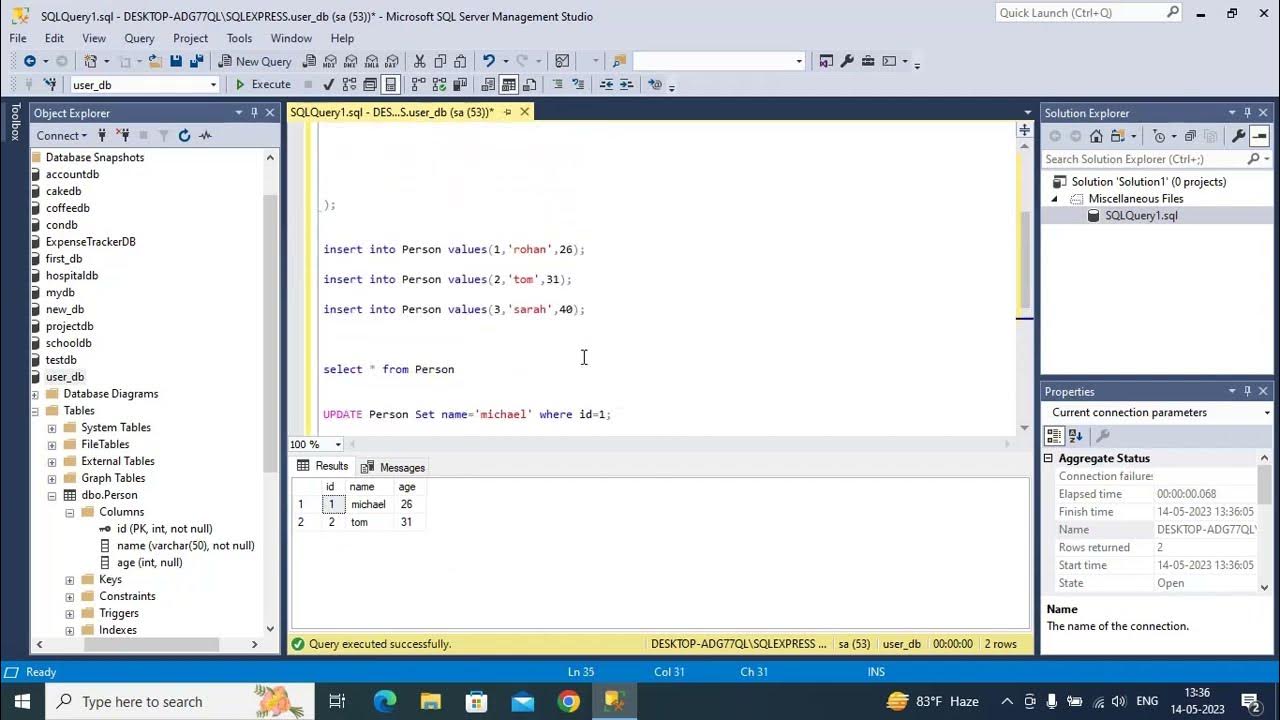Click the Decrease Indent icon
Screen dimensions: 1280x720
pyautogui.click(x=606, y=85)
